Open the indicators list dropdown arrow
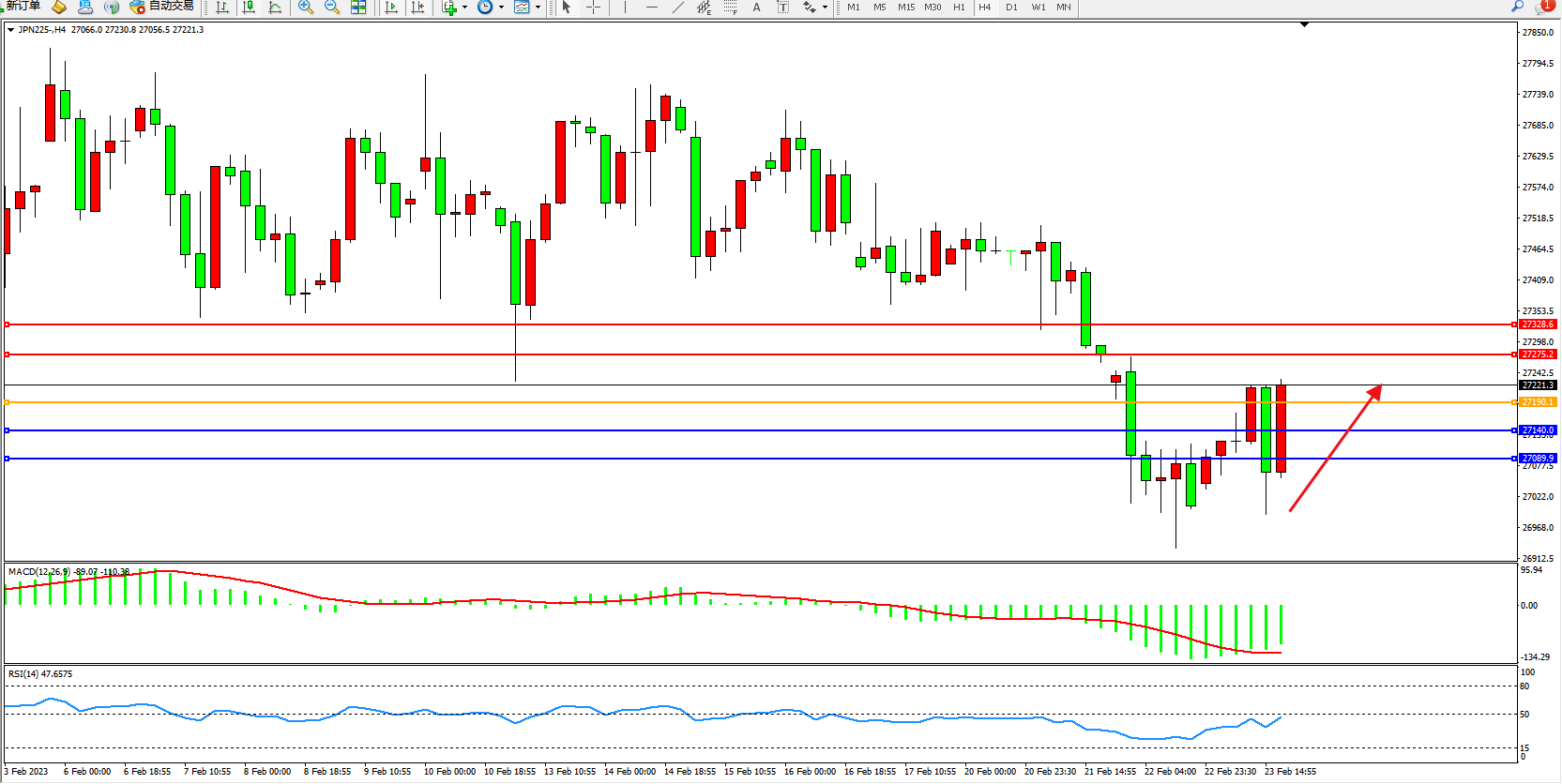1562x784 pixels. click(464, 8)
